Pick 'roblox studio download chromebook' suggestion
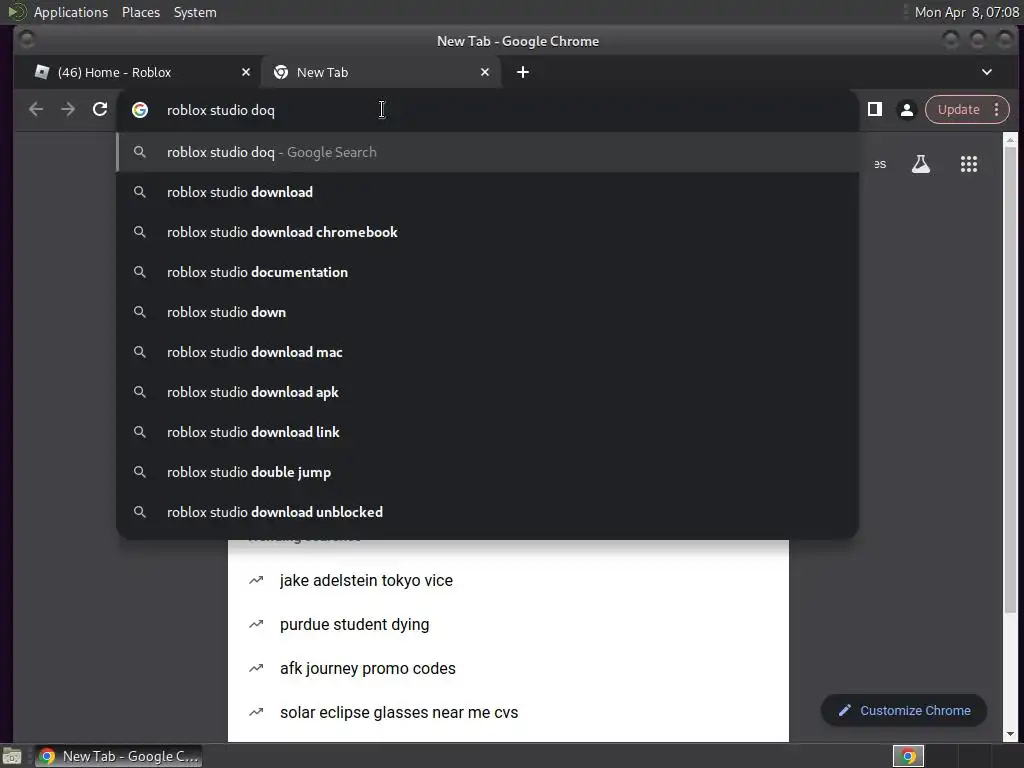Image resolution: width=1024 pixels, height=768 pixels. click(x=487, y=232)
